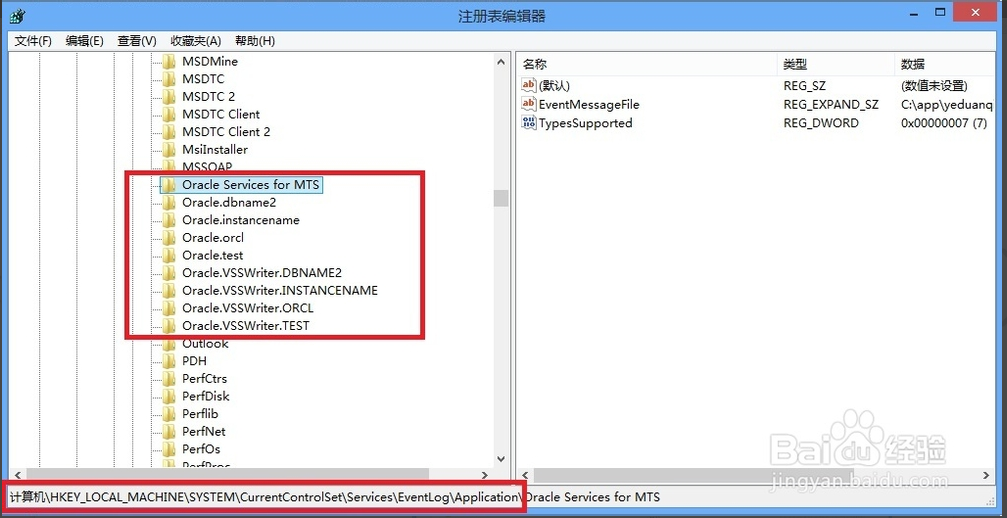Click the values pane horizontal scroll right arrow

(x=986, y=476)
